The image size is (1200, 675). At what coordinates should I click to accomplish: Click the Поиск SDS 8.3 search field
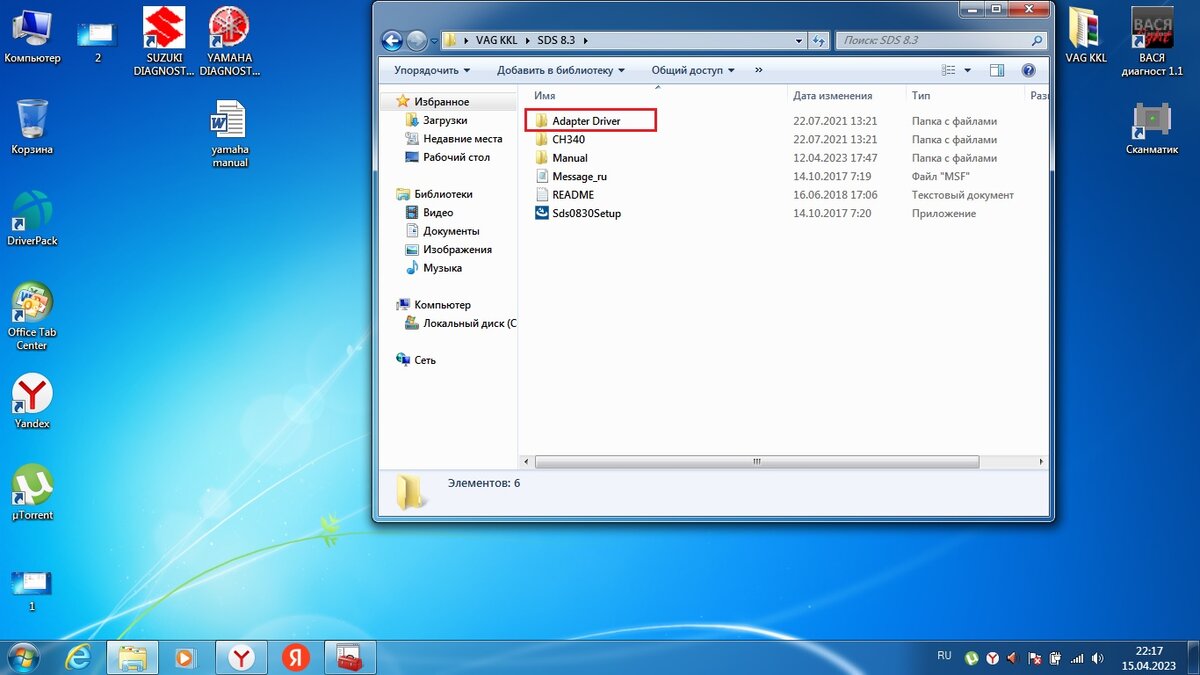tap(935, 40)
